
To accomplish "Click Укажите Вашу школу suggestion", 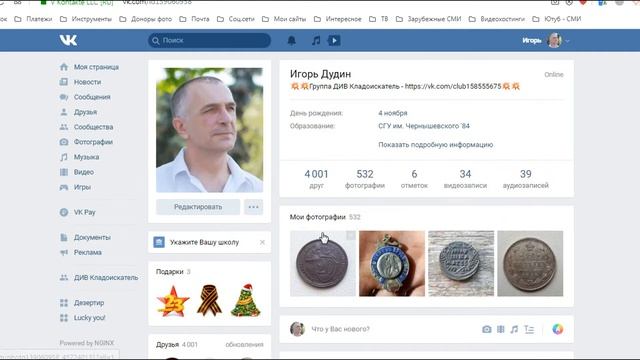I will [x=204, y=242].
